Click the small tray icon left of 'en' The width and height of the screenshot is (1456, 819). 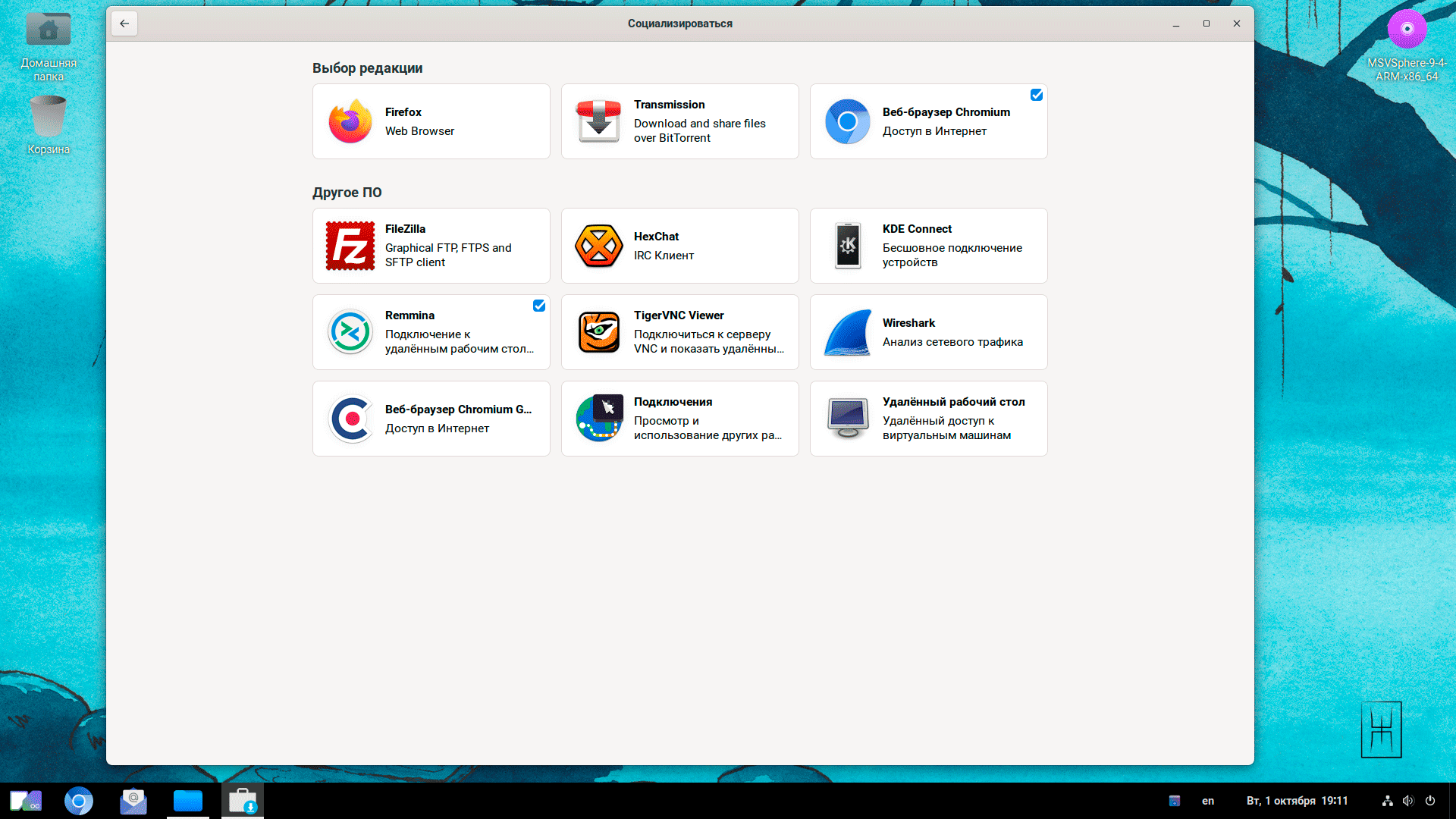(1175, 801)
